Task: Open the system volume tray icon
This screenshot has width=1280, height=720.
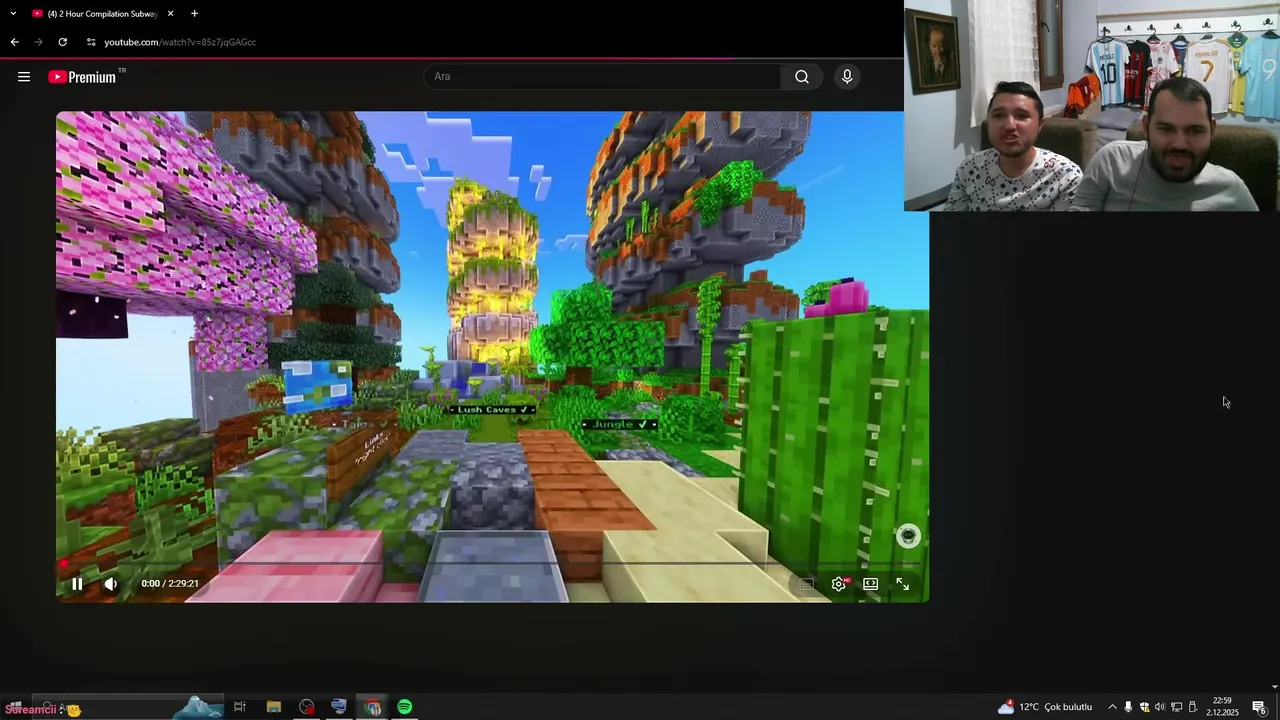Action: point(1160,707)
